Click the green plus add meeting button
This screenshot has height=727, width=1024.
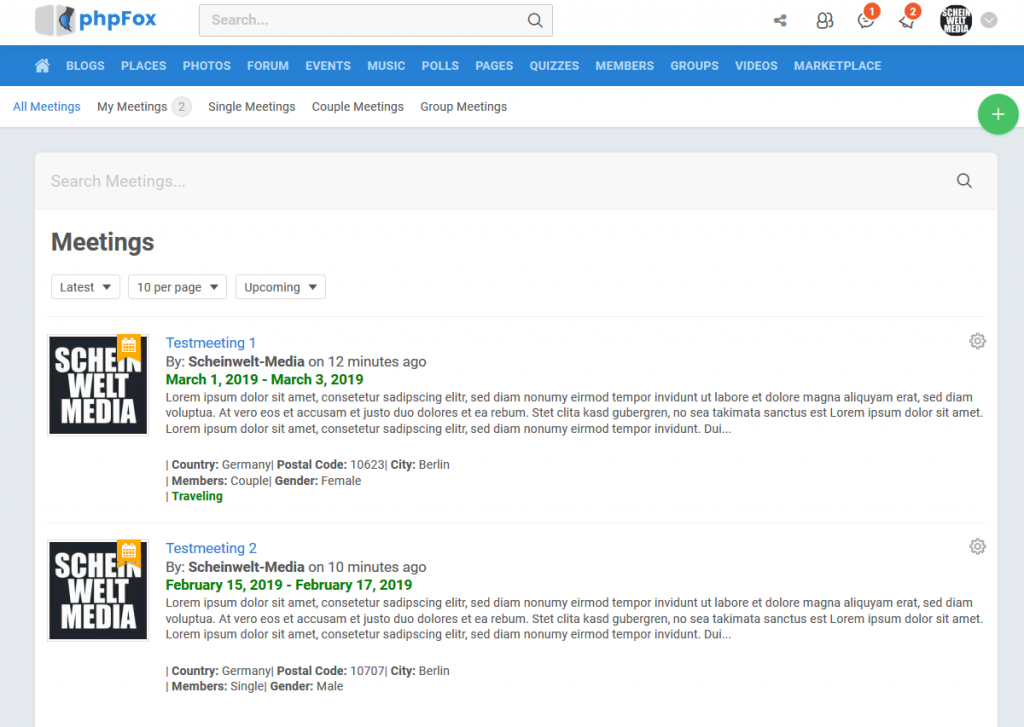click(997, 115)
